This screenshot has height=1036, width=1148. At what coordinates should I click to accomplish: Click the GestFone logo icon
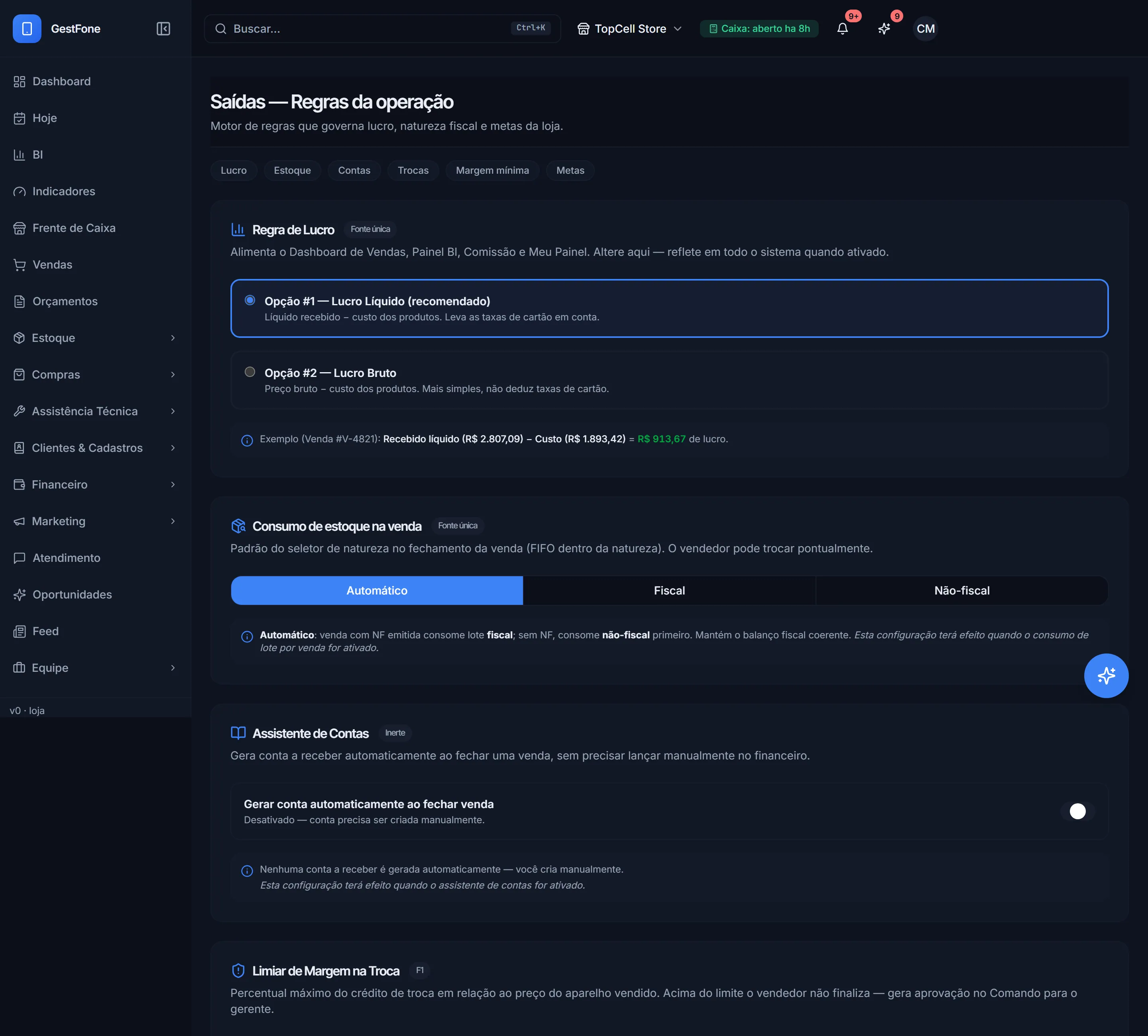pyautogui.click(x=27, y=28)
